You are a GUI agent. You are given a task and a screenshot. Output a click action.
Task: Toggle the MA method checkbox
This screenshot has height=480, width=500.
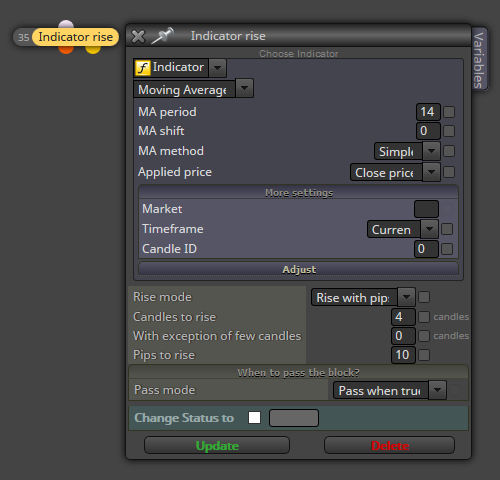click(449, 151)
